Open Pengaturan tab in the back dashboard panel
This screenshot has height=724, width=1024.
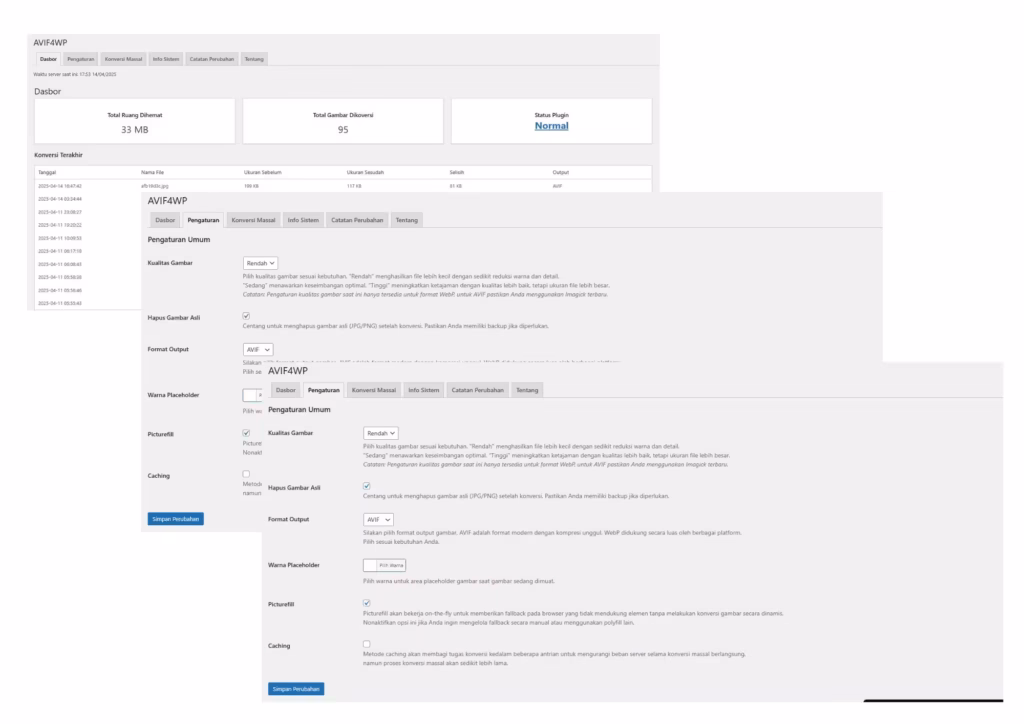tap(80, 59)
